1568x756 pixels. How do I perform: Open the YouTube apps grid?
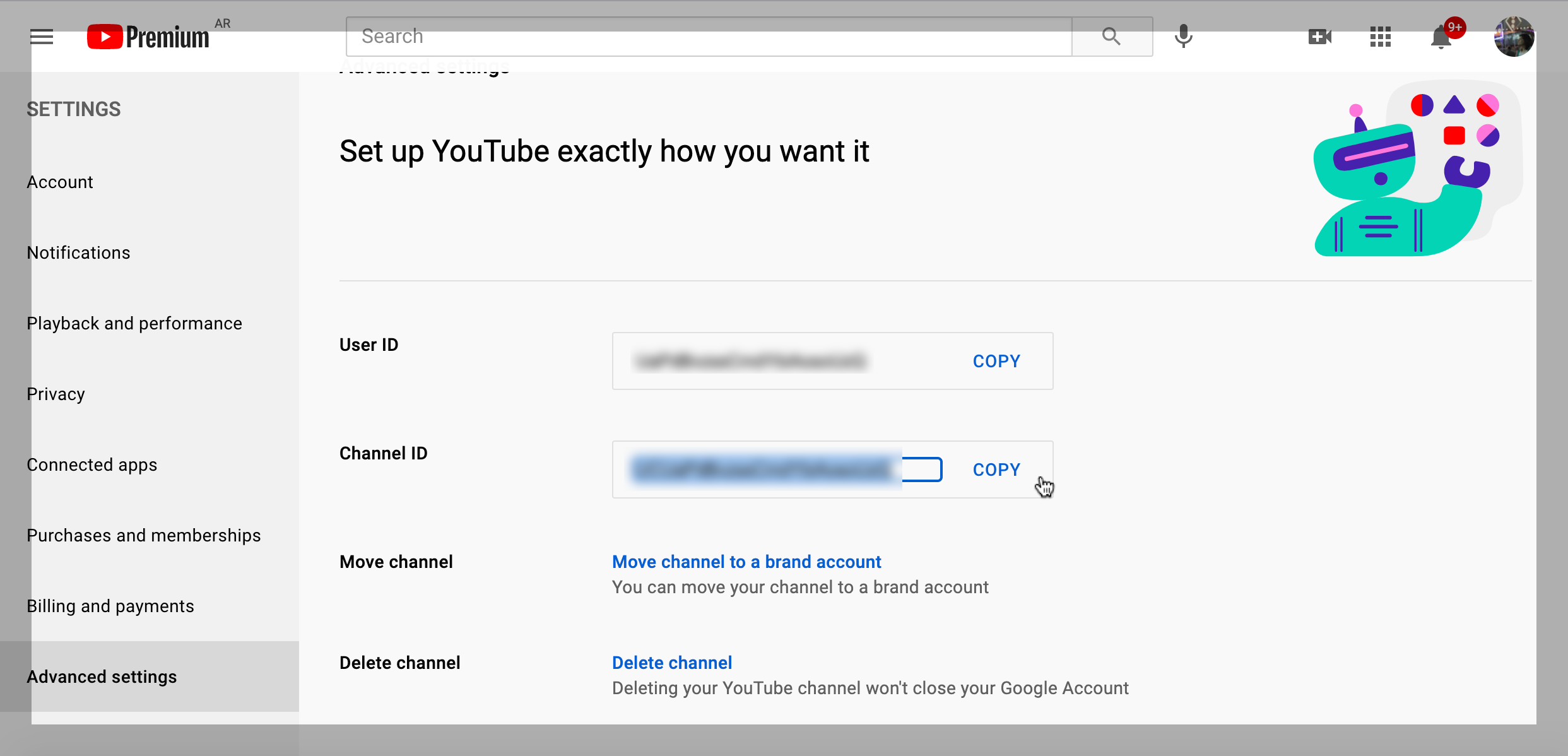pos(1381,37)
